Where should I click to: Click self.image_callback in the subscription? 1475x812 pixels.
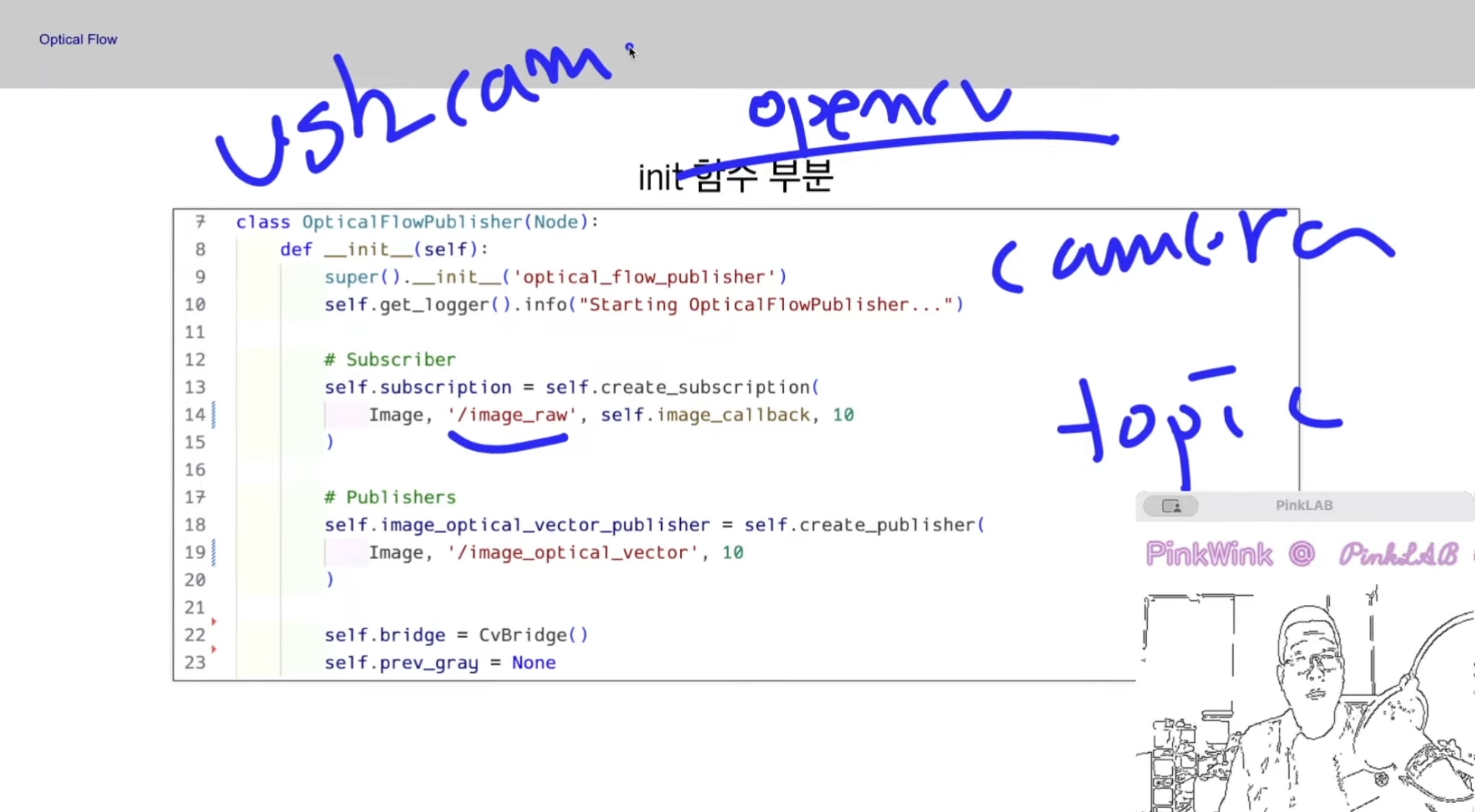[704, 415]
